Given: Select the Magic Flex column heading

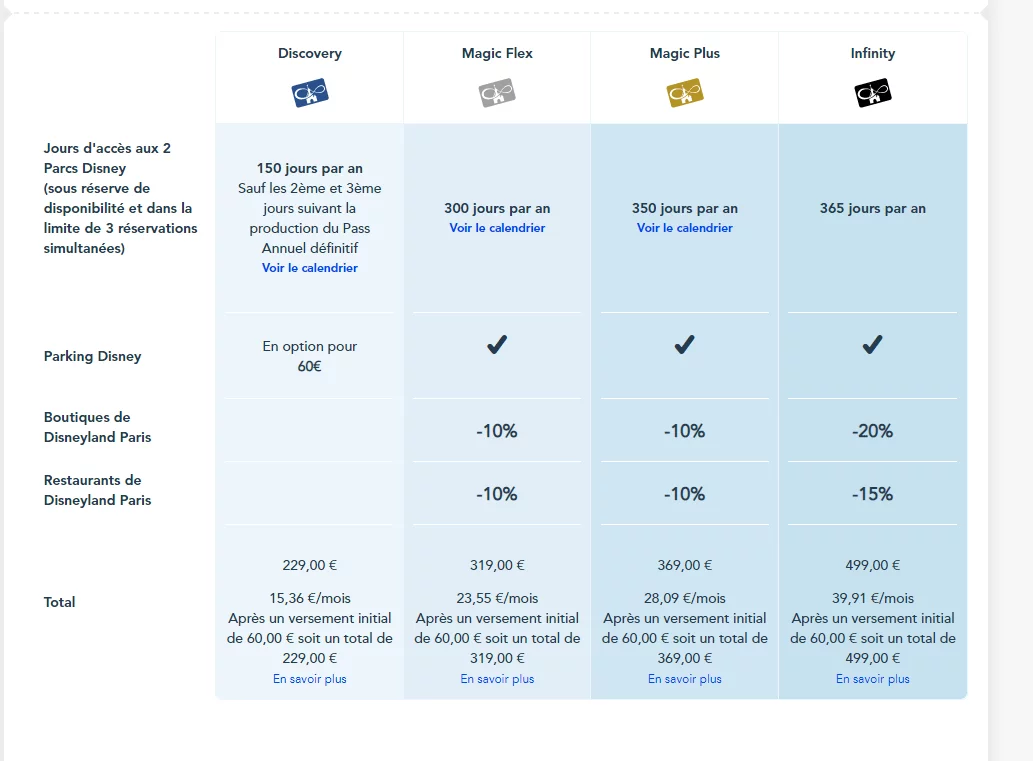Looking at the screenshot, I should (497, 53).
